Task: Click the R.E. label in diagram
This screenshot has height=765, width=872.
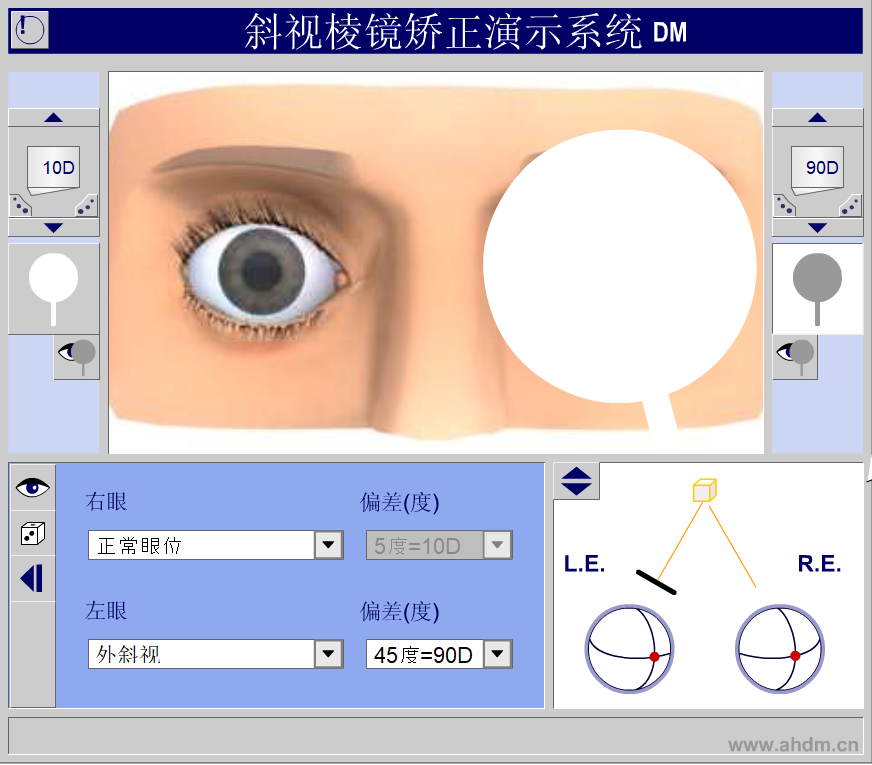Action: [819, 564]
